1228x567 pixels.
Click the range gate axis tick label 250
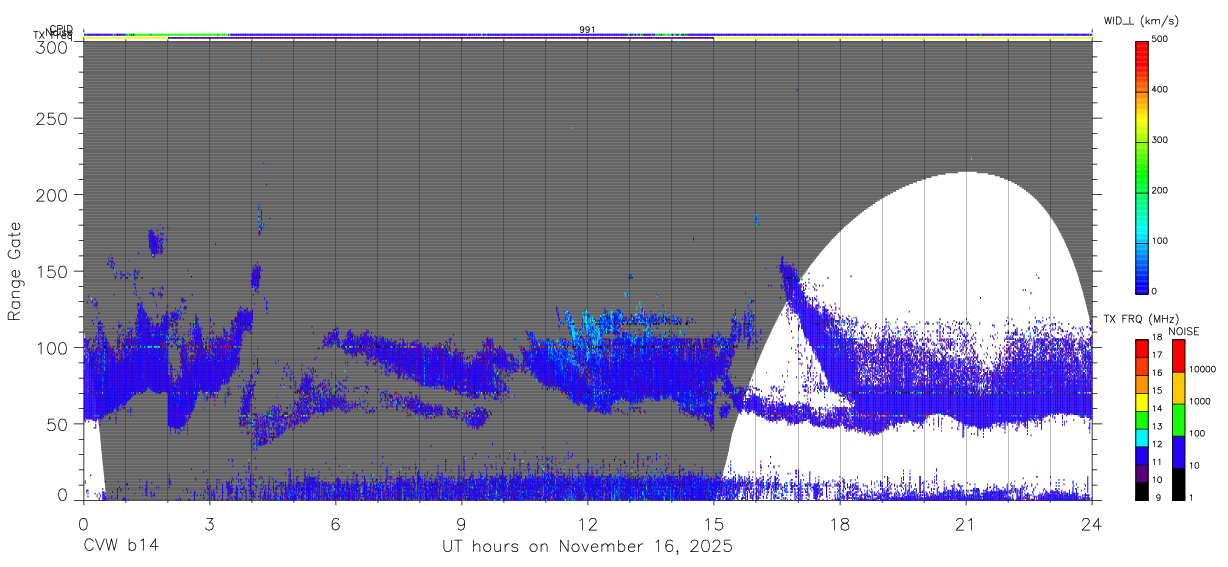tap(52, 118)
